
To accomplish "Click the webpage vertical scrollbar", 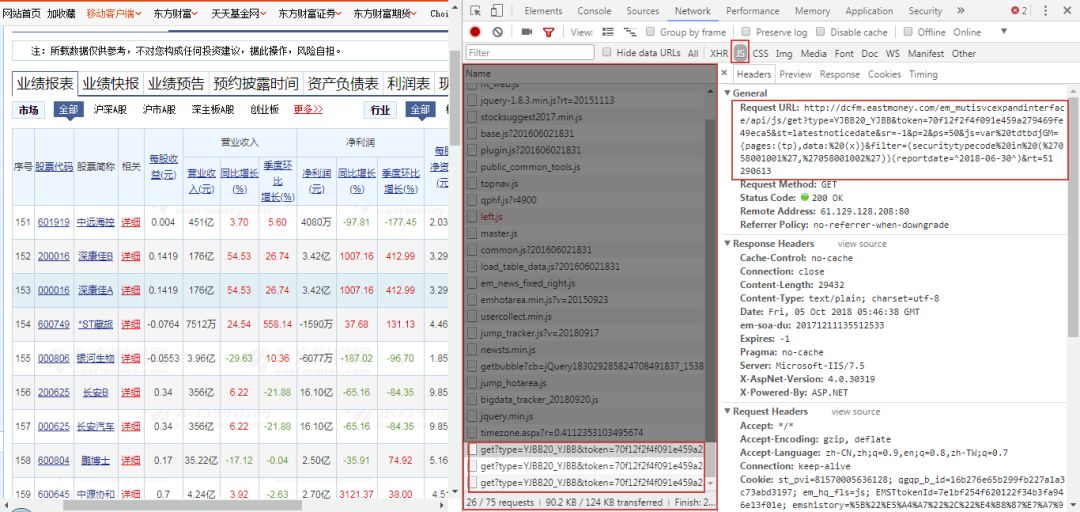I will 455,99.
